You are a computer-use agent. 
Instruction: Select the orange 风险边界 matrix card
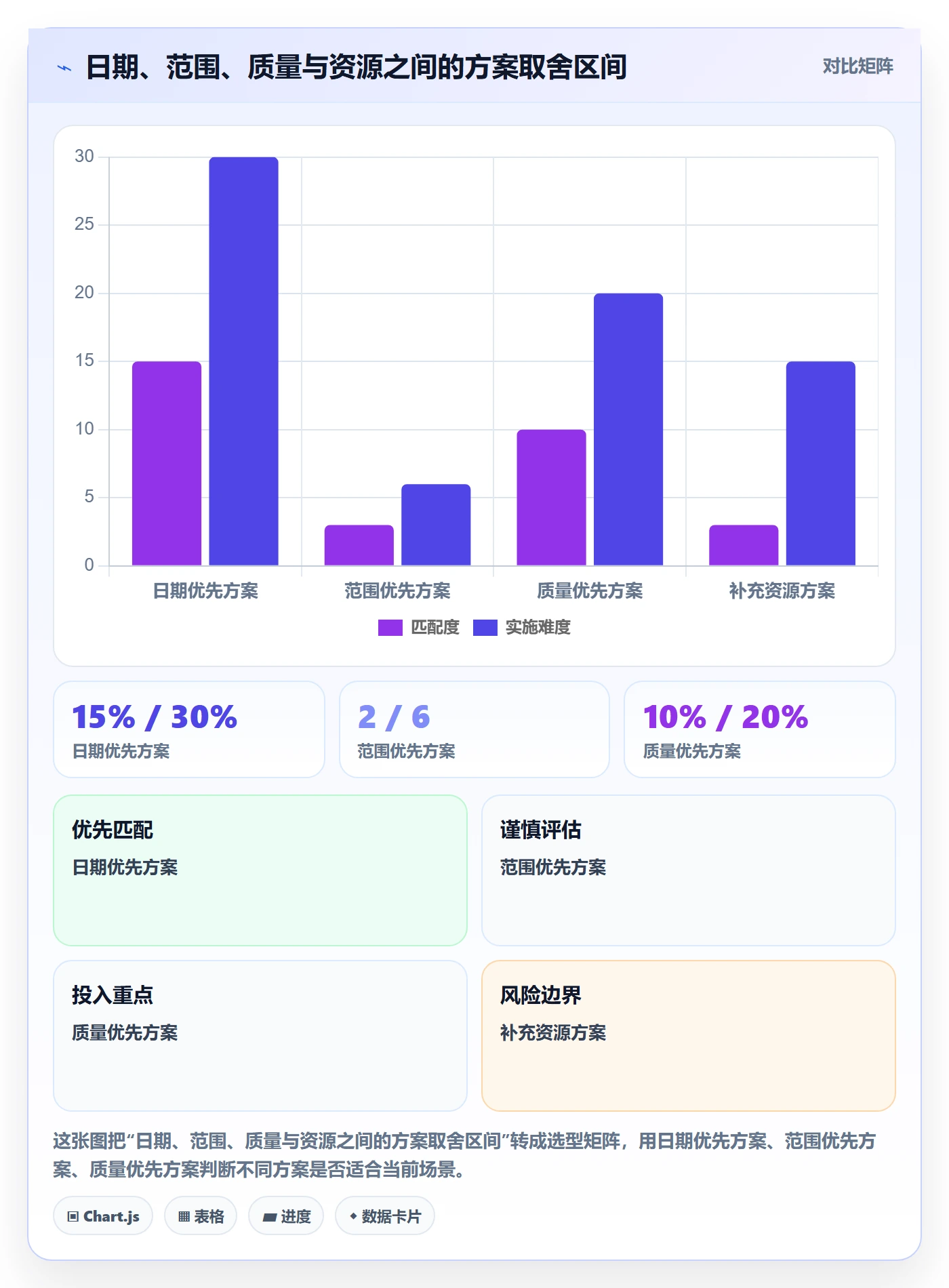tap(689, 1036)
